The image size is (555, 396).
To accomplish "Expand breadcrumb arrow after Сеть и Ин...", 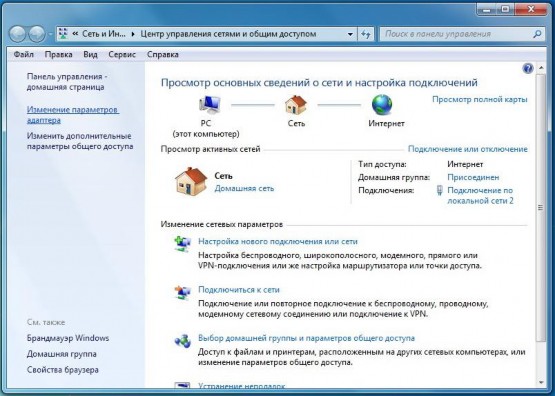I will click(x=133, y=34).
